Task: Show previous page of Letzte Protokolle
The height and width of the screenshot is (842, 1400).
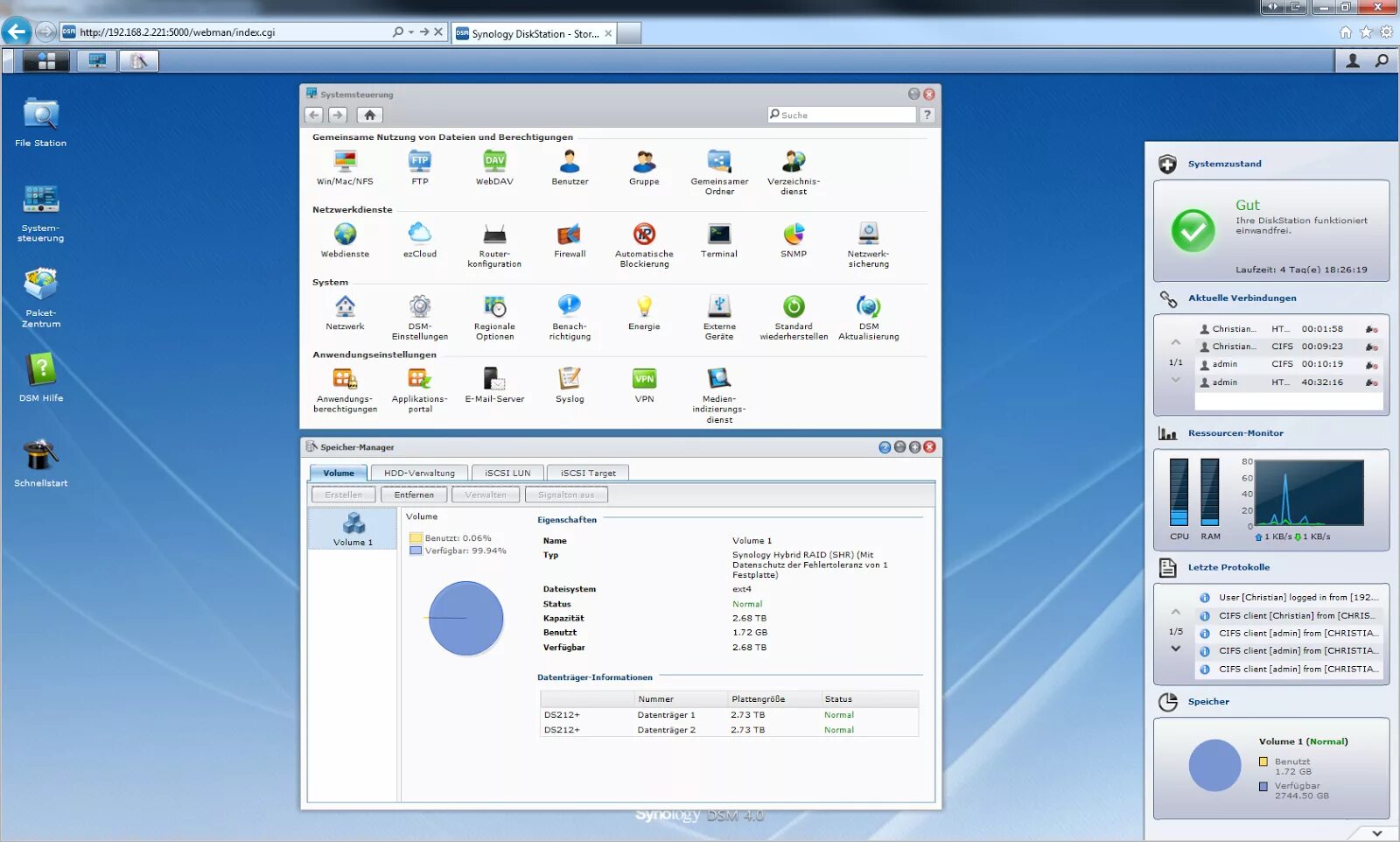Action: [x=1176, y=612]
